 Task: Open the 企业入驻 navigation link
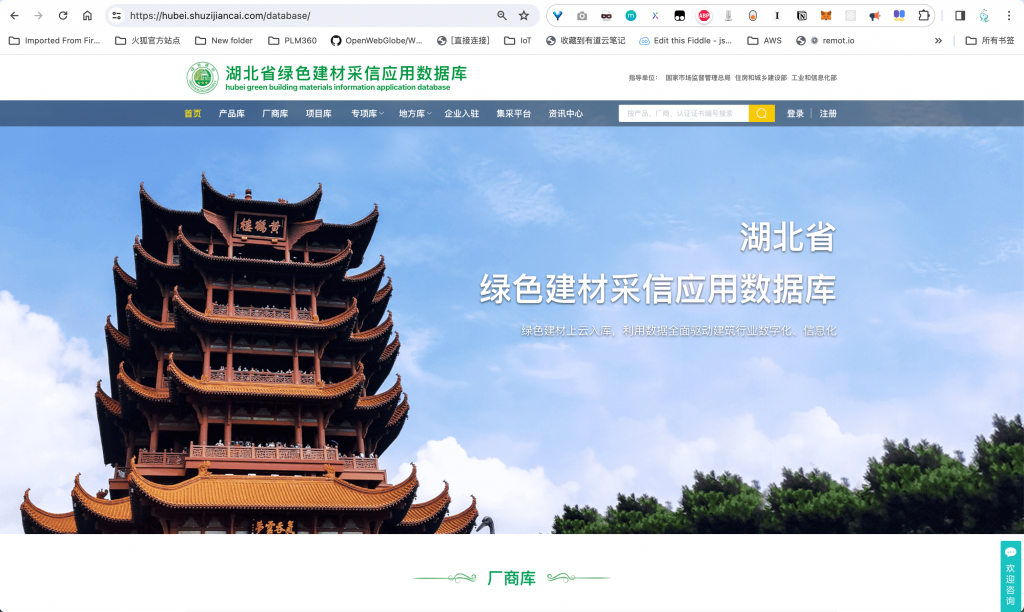(461, 114)
